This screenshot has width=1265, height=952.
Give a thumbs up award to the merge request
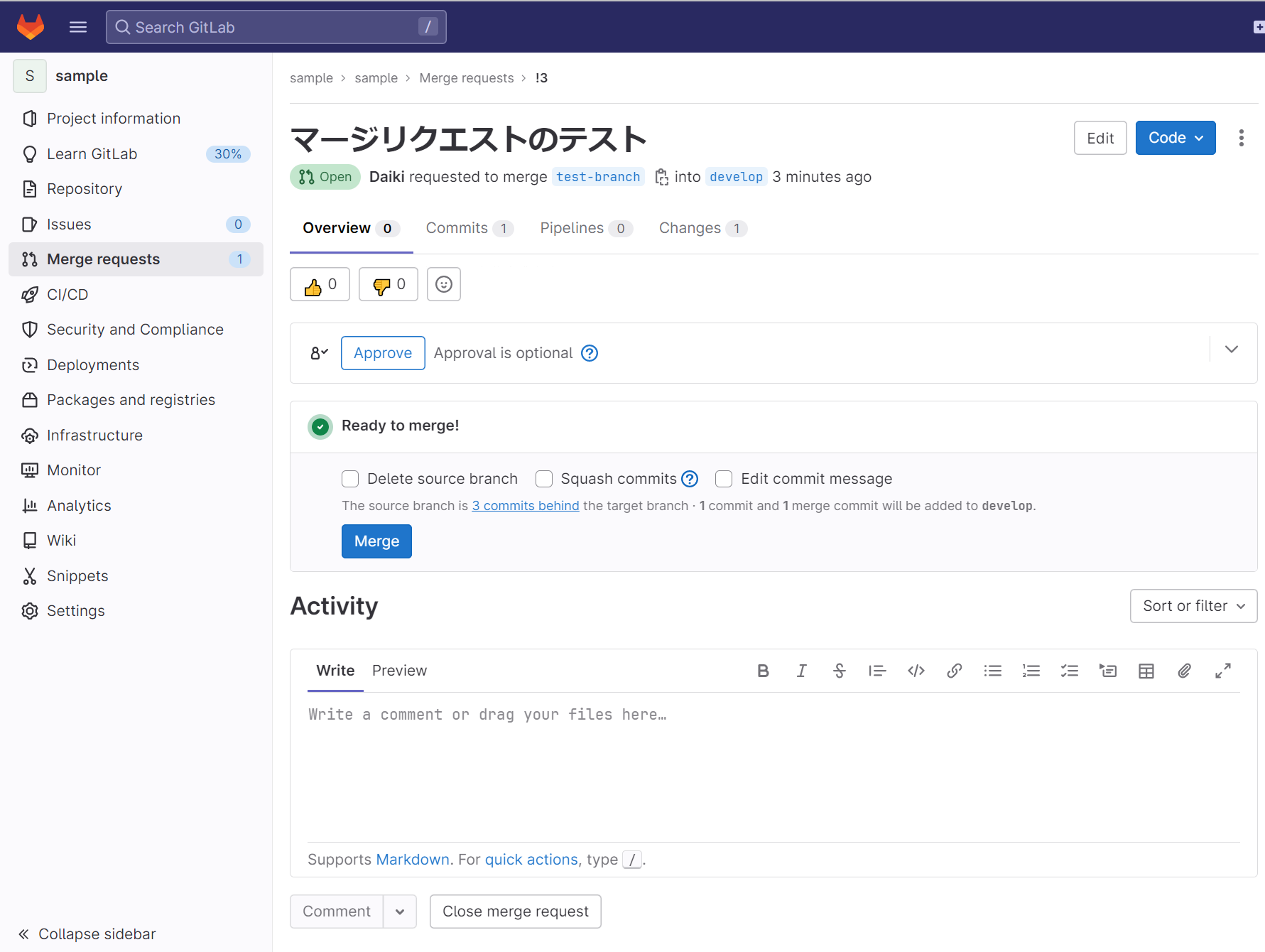pos(319,283)
